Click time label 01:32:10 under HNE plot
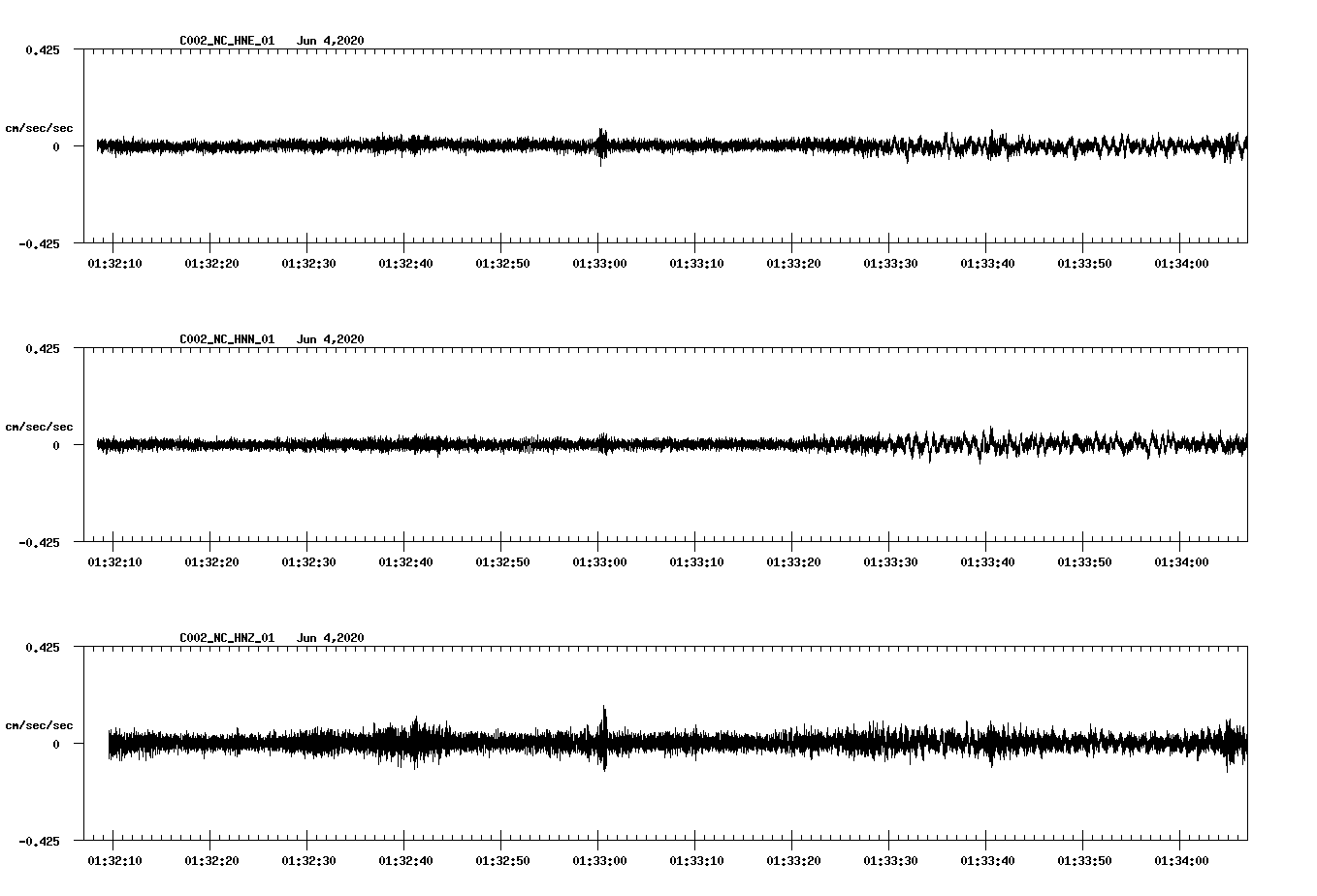 tap(114, 264)
